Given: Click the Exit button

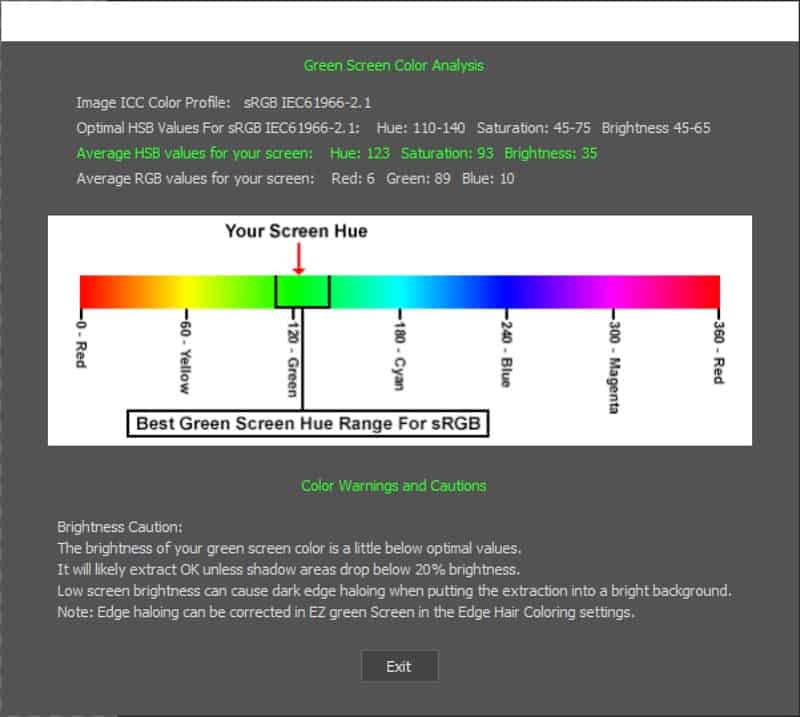Looking at the screenshot, I should (399, 666).
